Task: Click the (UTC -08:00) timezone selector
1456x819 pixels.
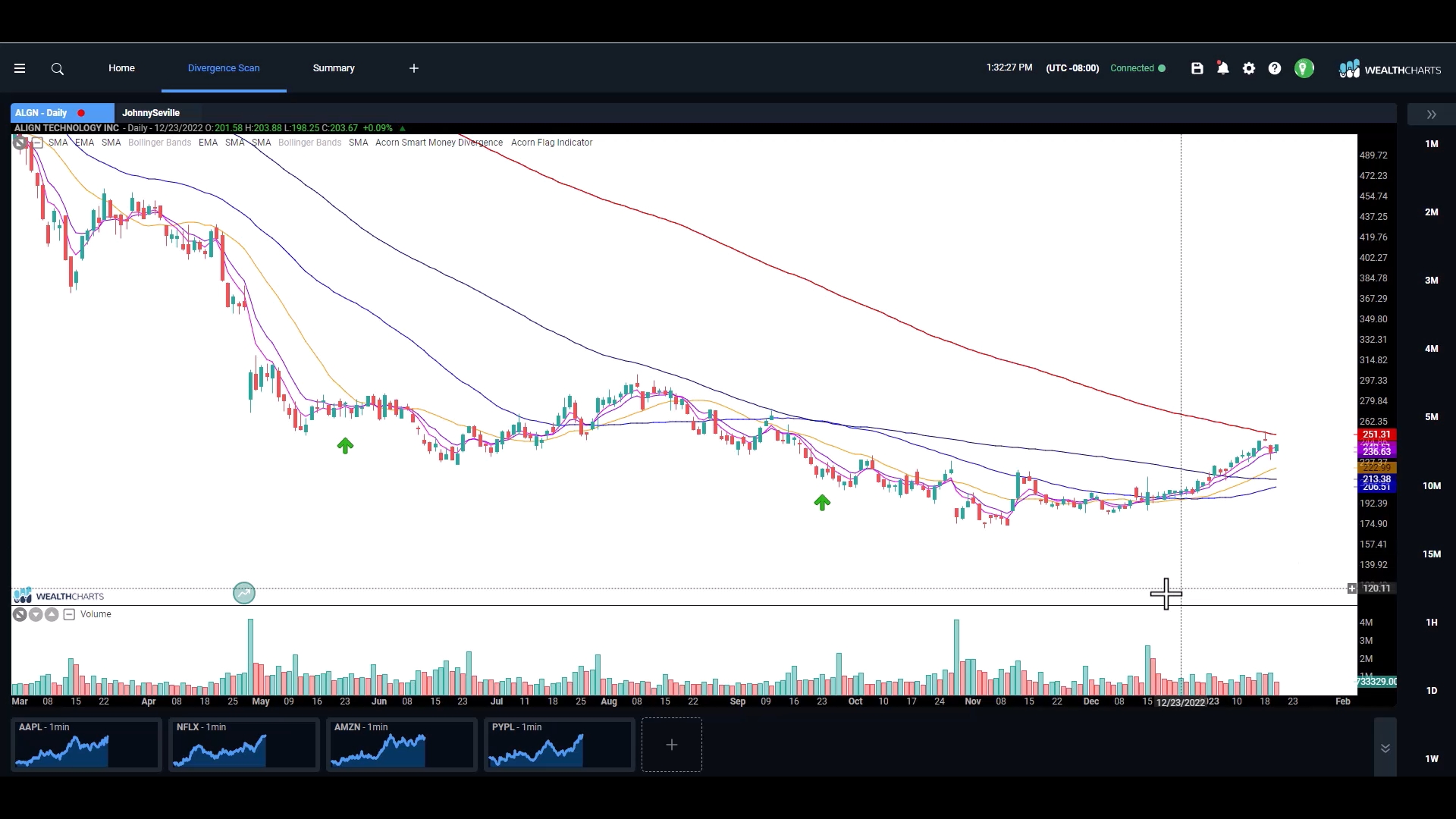Action: [1072, 68]
